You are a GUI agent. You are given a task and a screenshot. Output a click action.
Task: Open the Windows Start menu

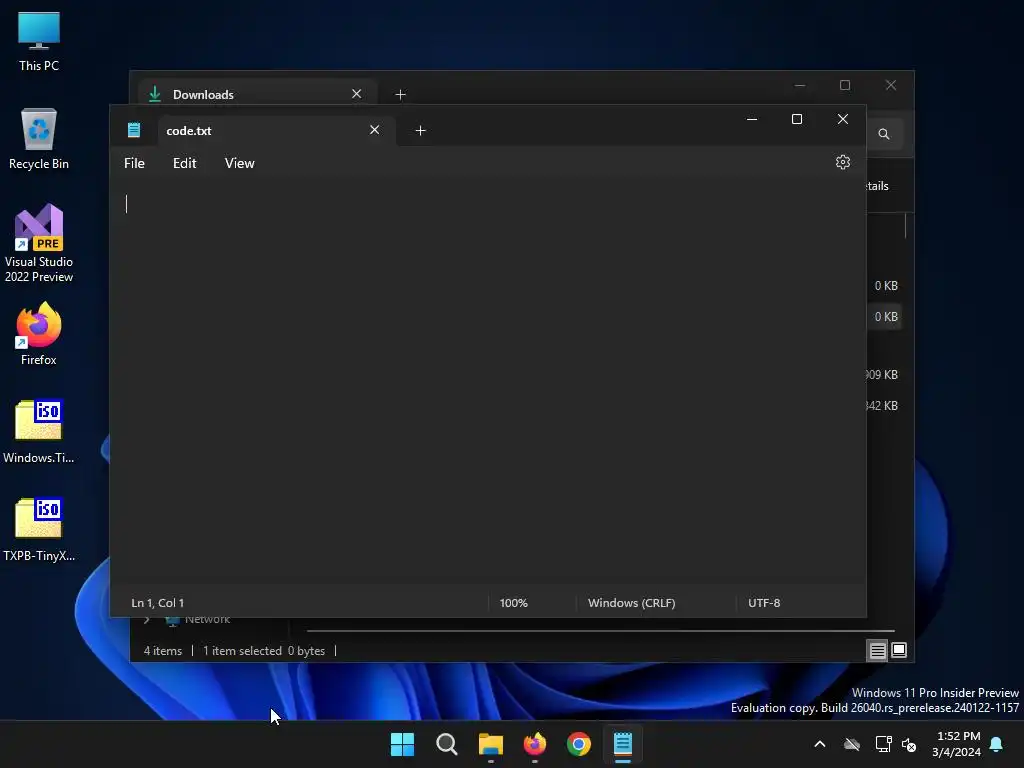pyautogui.click(x=402, y=744)
